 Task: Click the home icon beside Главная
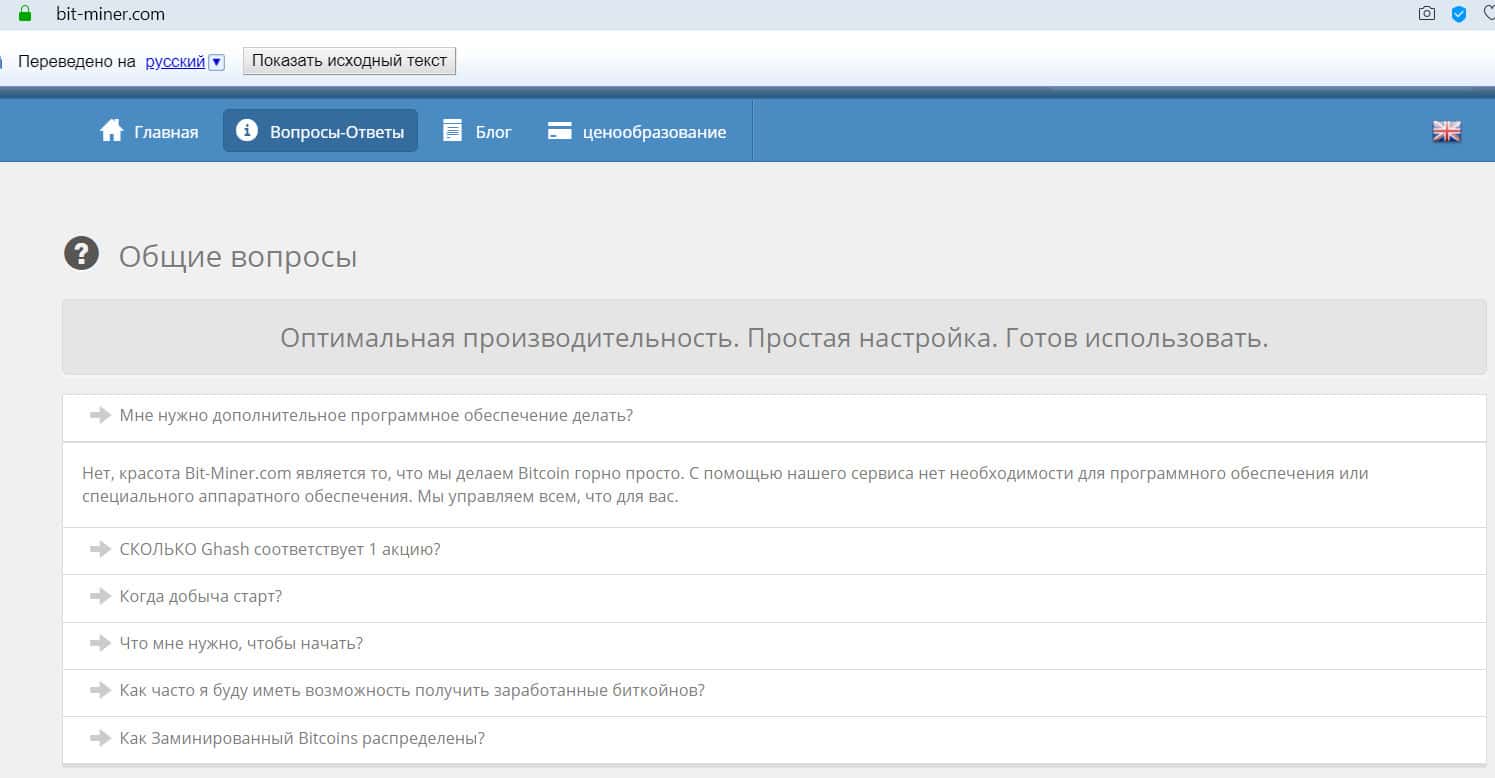(x=111, y=131)
